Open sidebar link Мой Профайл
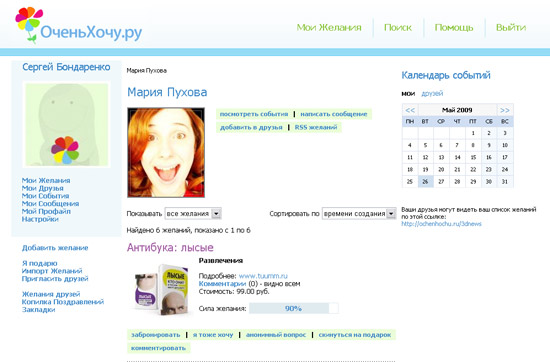Image resolution: width=550 pixels, height=362 pixels. tap(46, 211)
